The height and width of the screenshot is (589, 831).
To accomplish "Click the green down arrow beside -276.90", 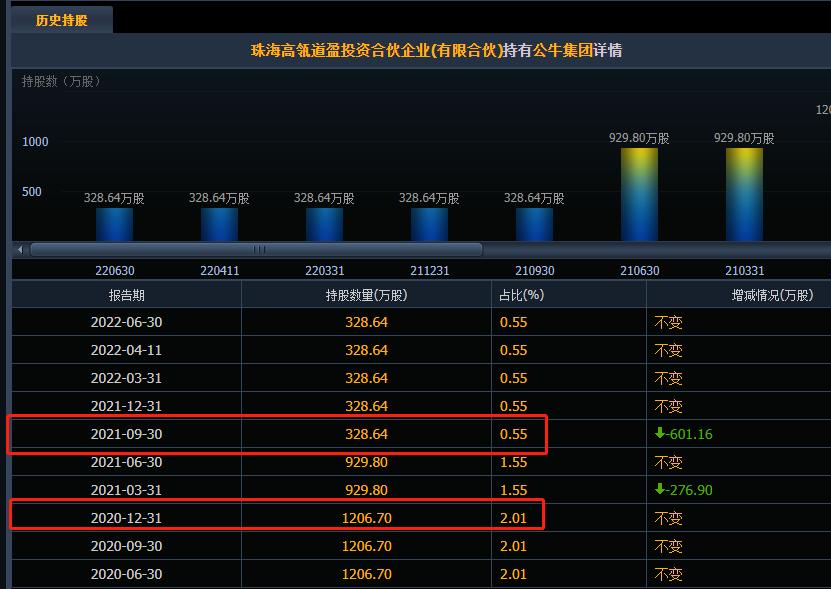I will 660,489.
